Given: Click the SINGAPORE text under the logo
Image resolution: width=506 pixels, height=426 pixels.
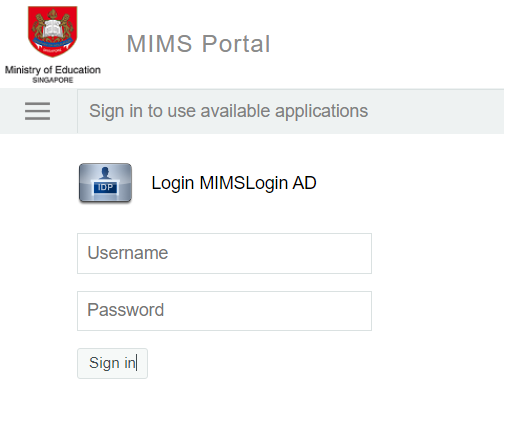Looking at the screenshot, I should pyautogui.click(x=53, y=80).
